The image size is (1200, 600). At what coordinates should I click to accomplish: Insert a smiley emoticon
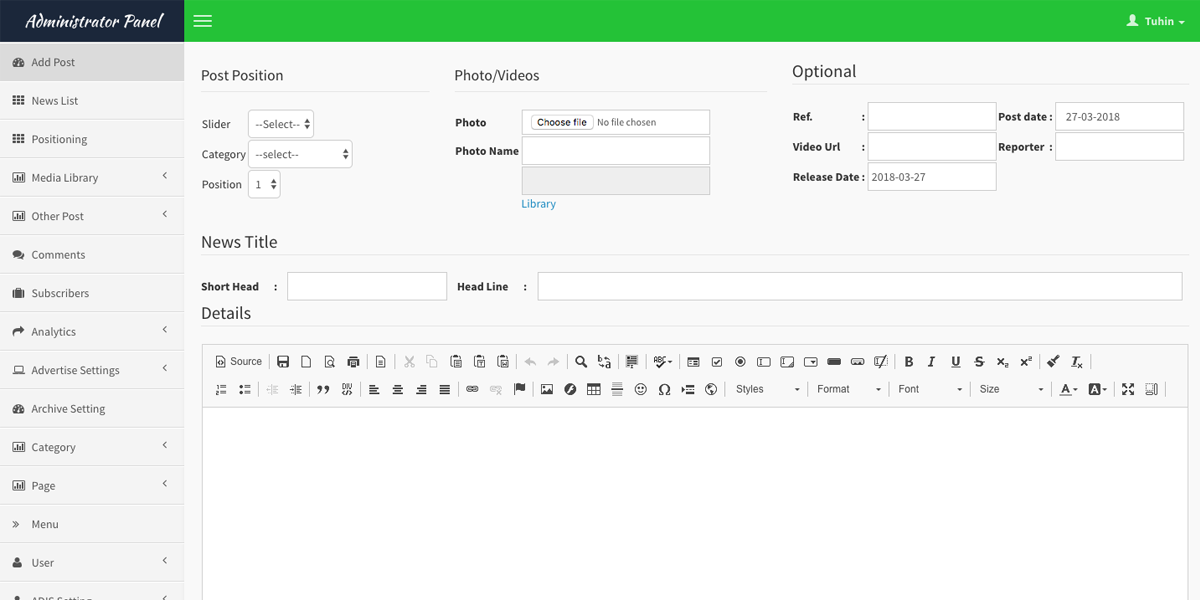pyautogui.click(x=641, y=390)
